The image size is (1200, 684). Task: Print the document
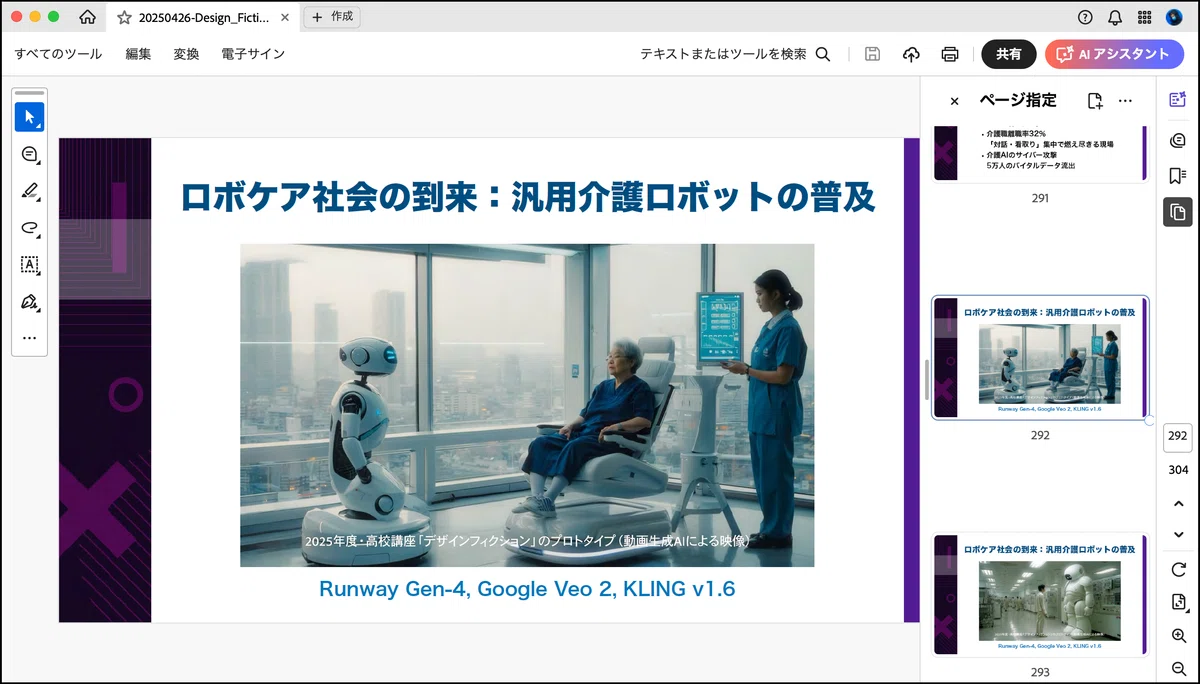[x=950, y=54]
